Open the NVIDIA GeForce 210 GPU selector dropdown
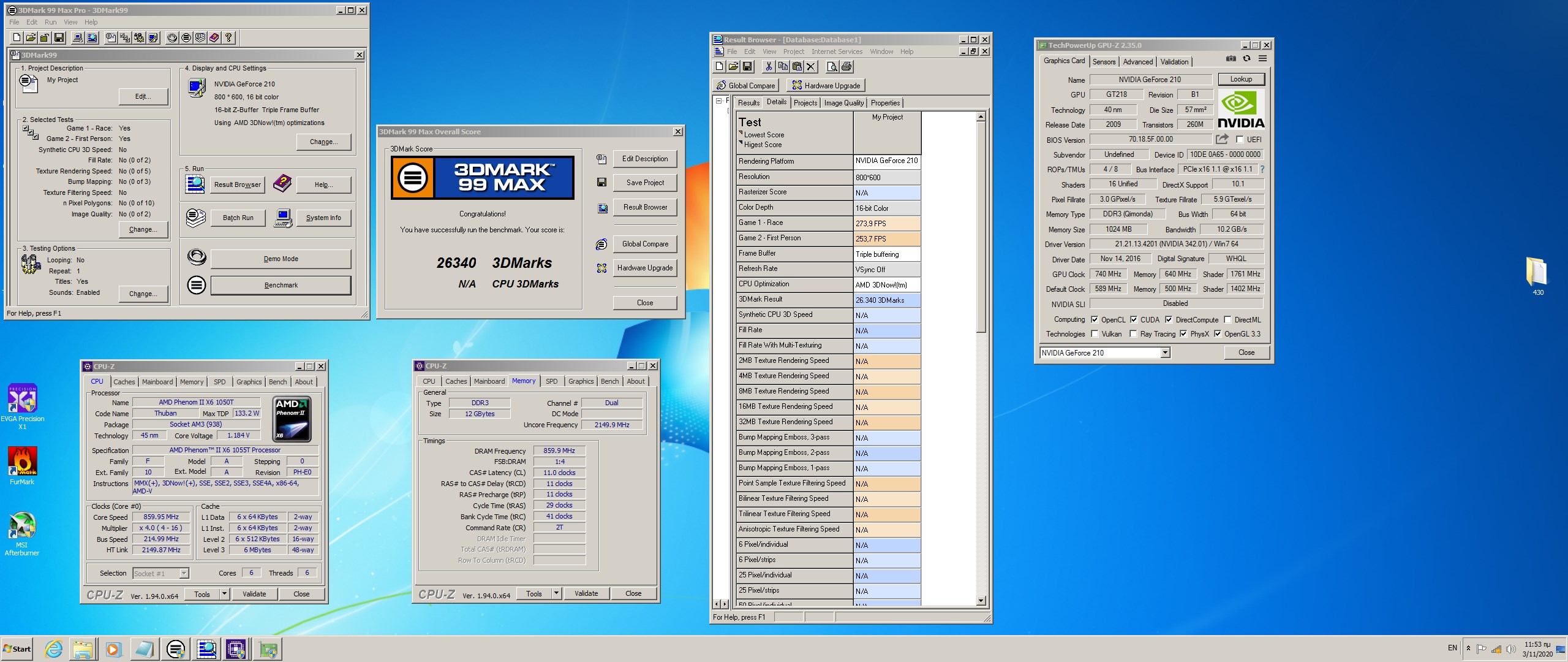The height and width of the screenshot is (662, 1568). (x=1165, y=352)
